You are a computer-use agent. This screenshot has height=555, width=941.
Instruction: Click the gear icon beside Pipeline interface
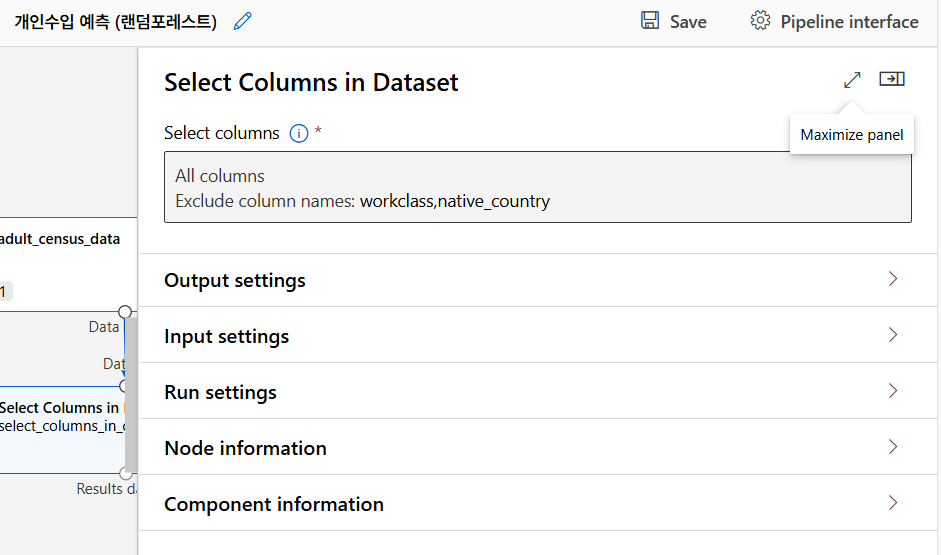coord(760,21)
